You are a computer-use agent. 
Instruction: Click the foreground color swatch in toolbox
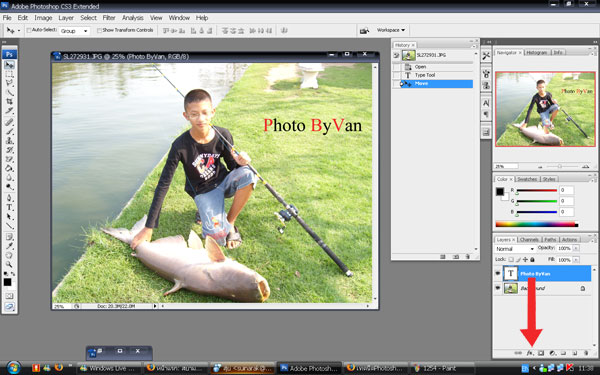(x=7, y=282)
